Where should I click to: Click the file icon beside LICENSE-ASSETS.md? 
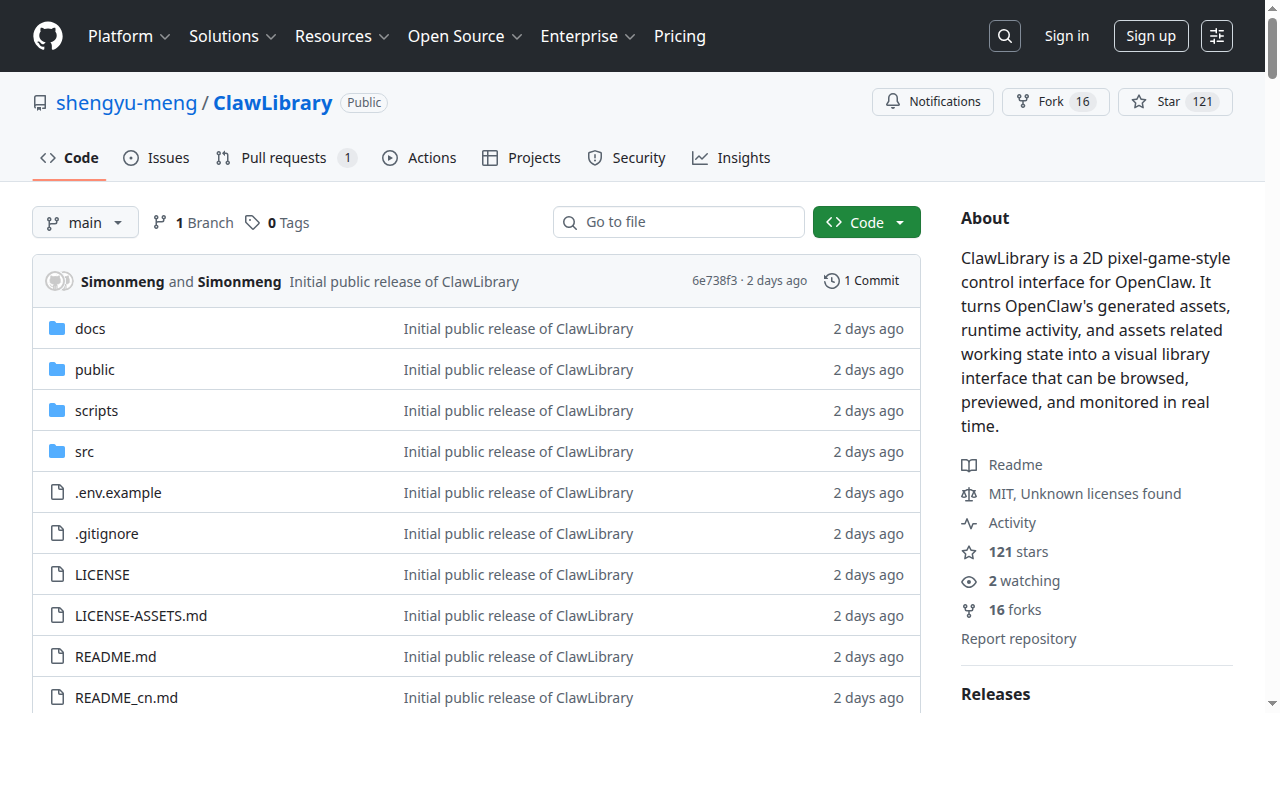pos(57,616)
